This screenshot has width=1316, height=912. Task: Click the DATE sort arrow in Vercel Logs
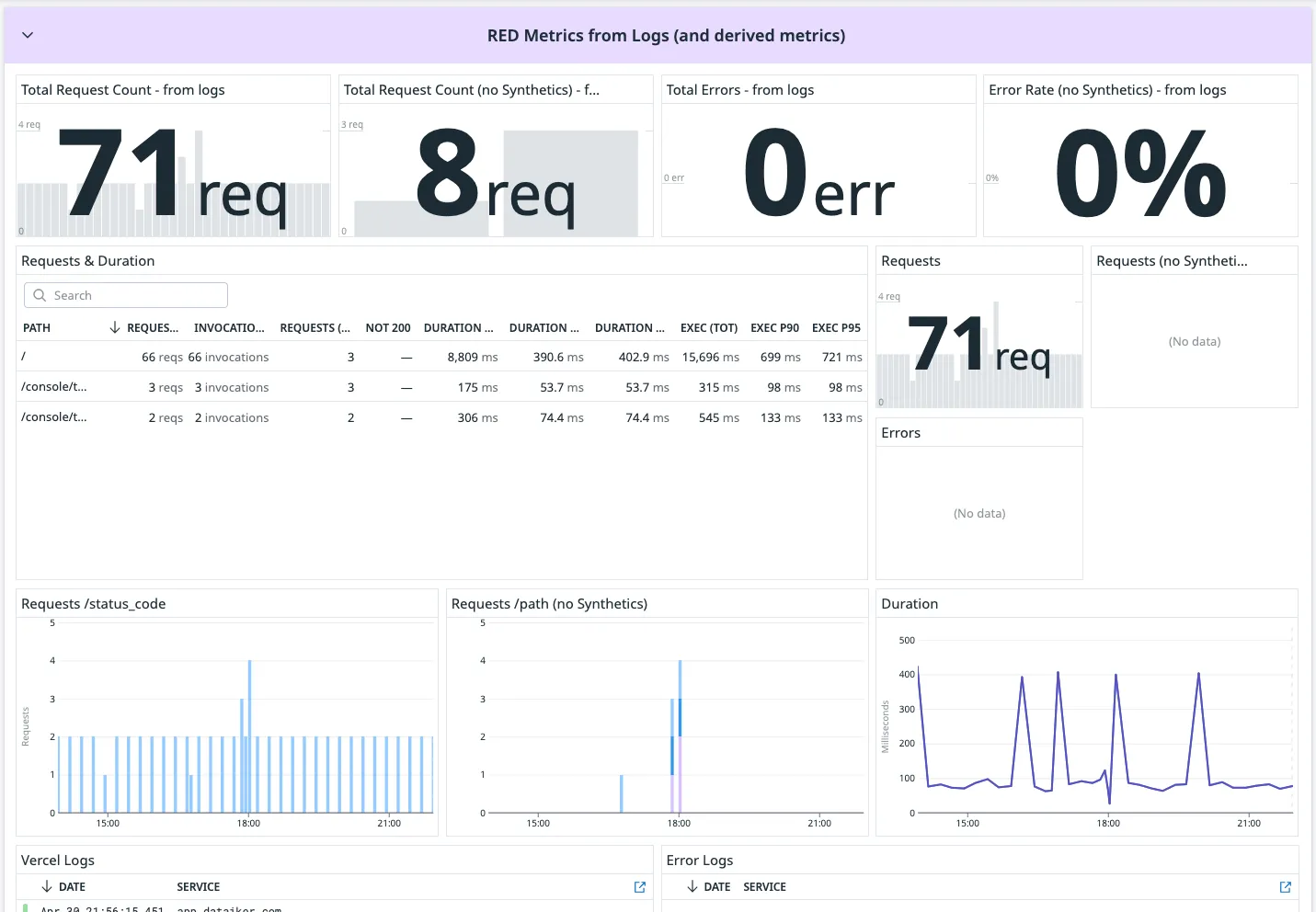tap(47, 887)
